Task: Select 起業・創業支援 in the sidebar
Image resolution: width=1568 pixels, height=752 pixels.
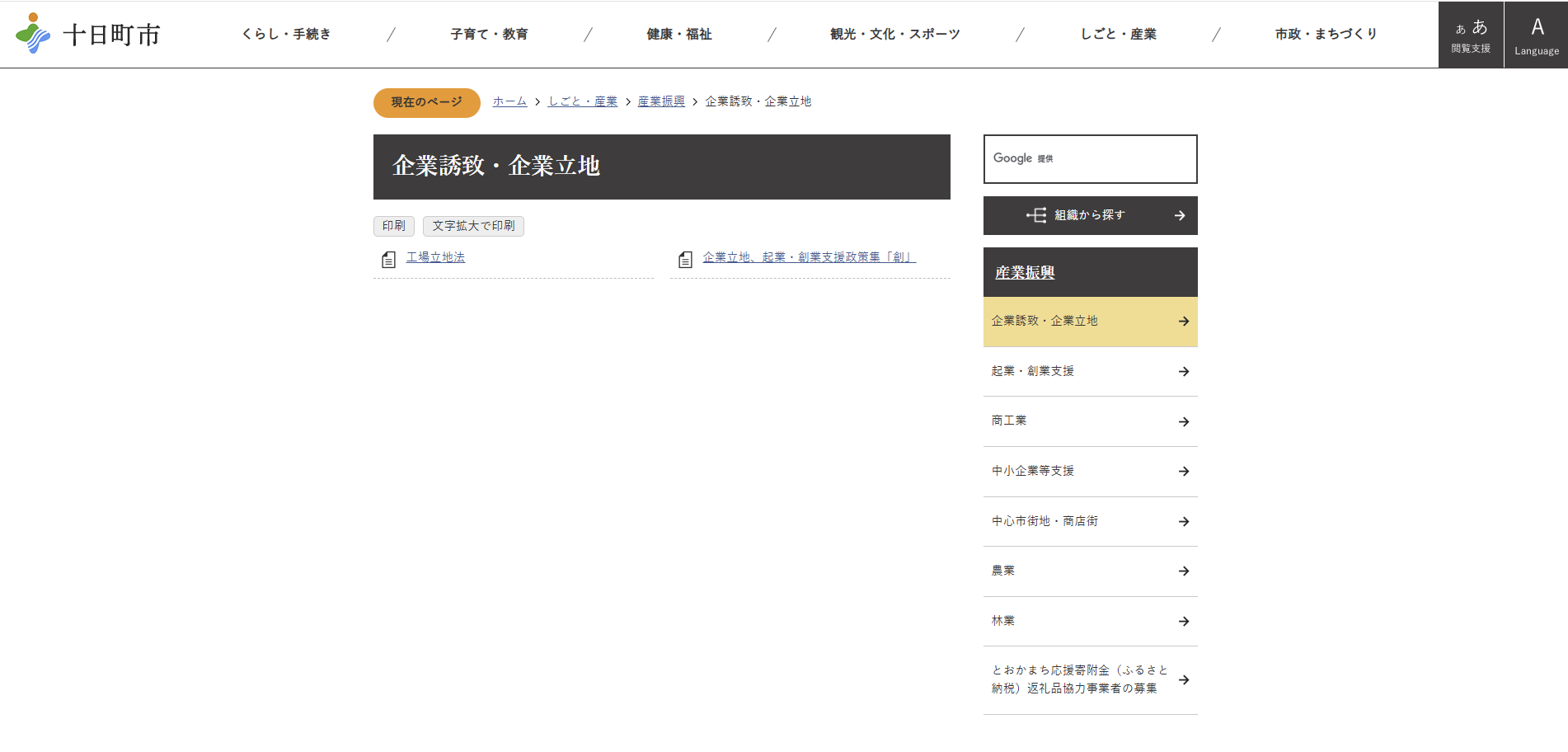Action: point(1091,372)
